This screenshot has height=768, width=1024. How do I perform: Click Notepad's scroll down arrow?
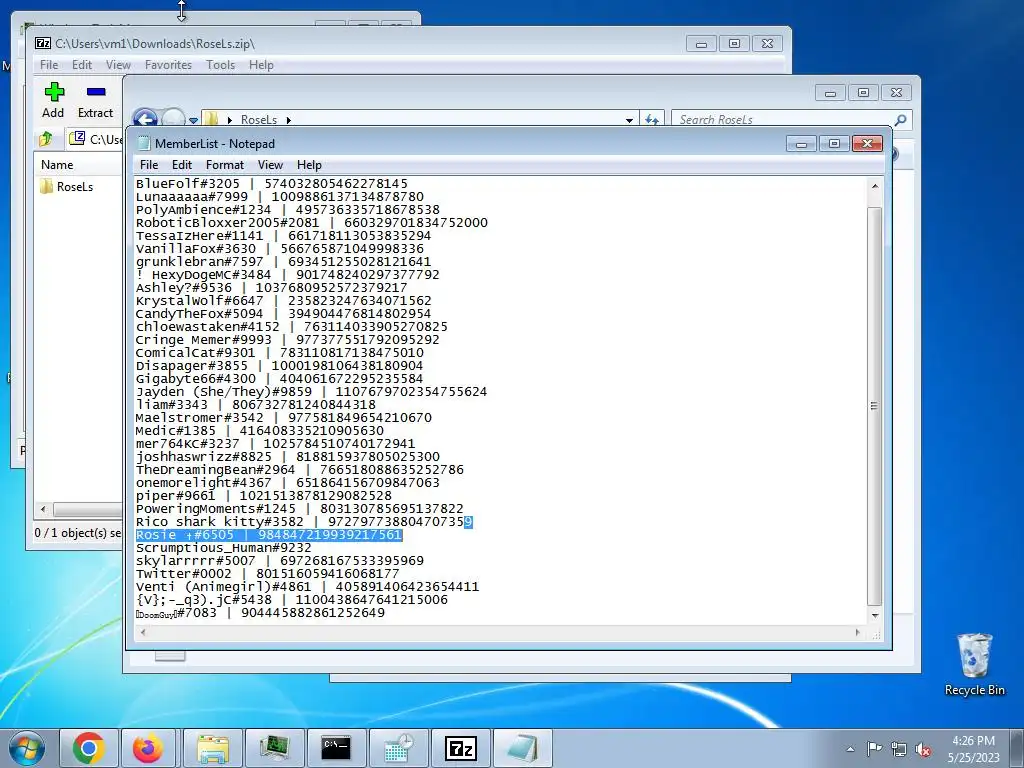pos(874,616)
